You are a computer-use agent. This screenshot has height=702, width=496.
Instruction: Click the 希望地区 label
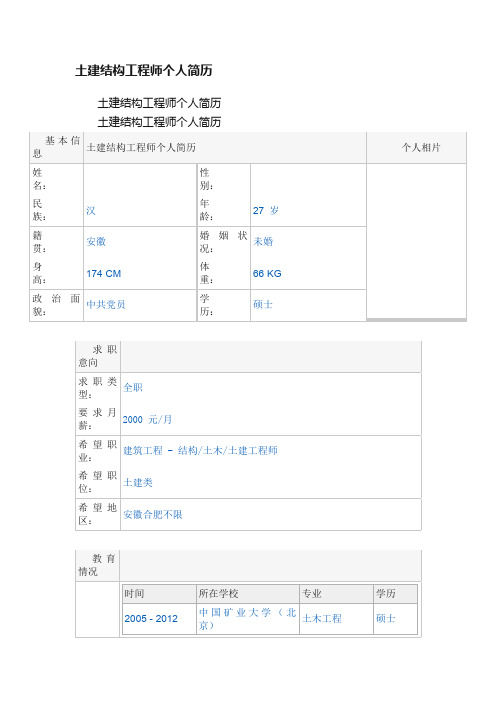click(98, 514)
